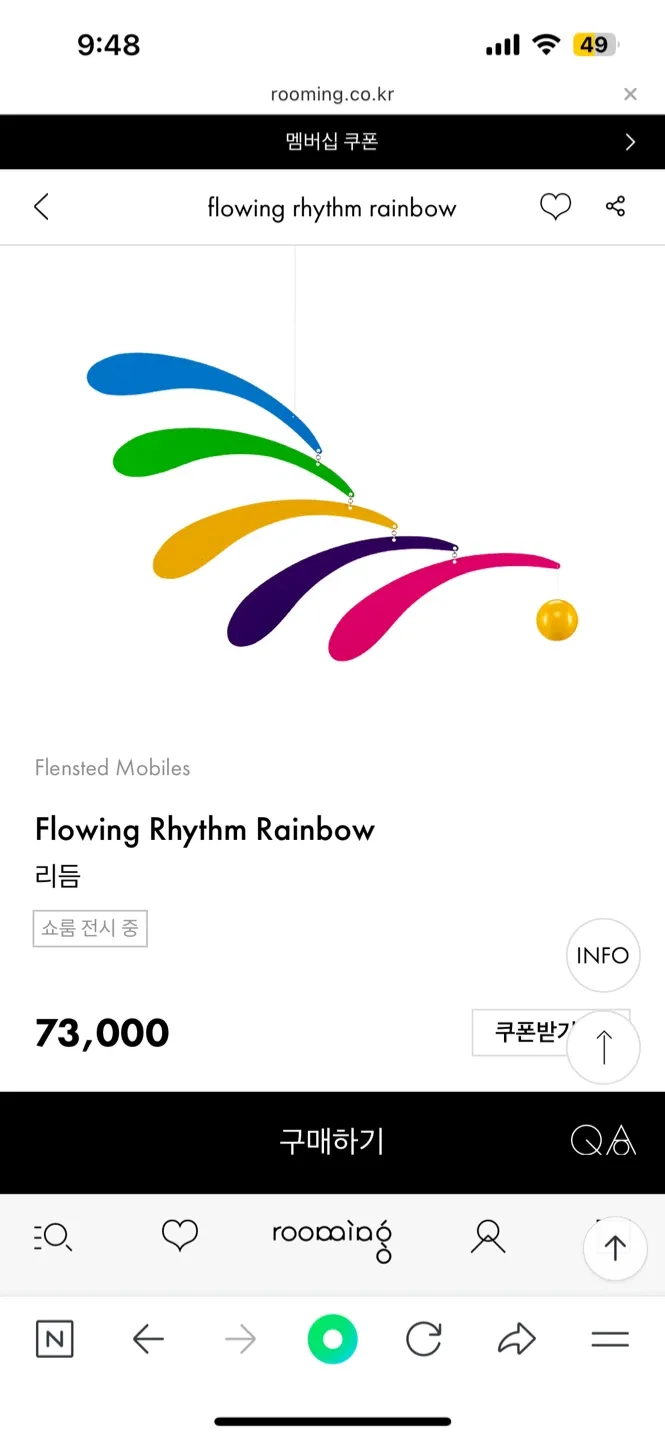Close the rooming.co.kr address bar
Screen dimensions: 665x1440
630,94
